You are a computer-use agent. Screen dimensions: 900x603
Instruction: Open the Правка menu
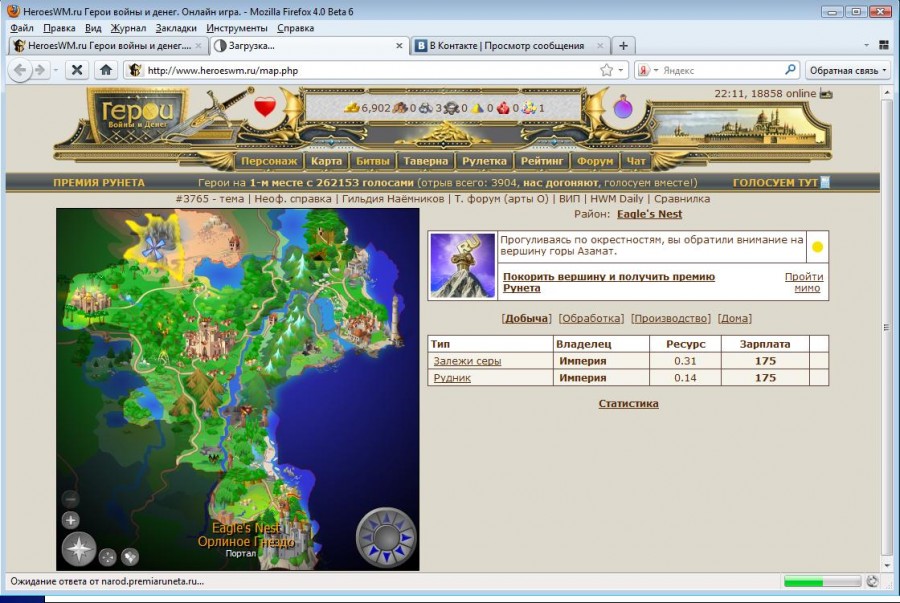point(59,28)
